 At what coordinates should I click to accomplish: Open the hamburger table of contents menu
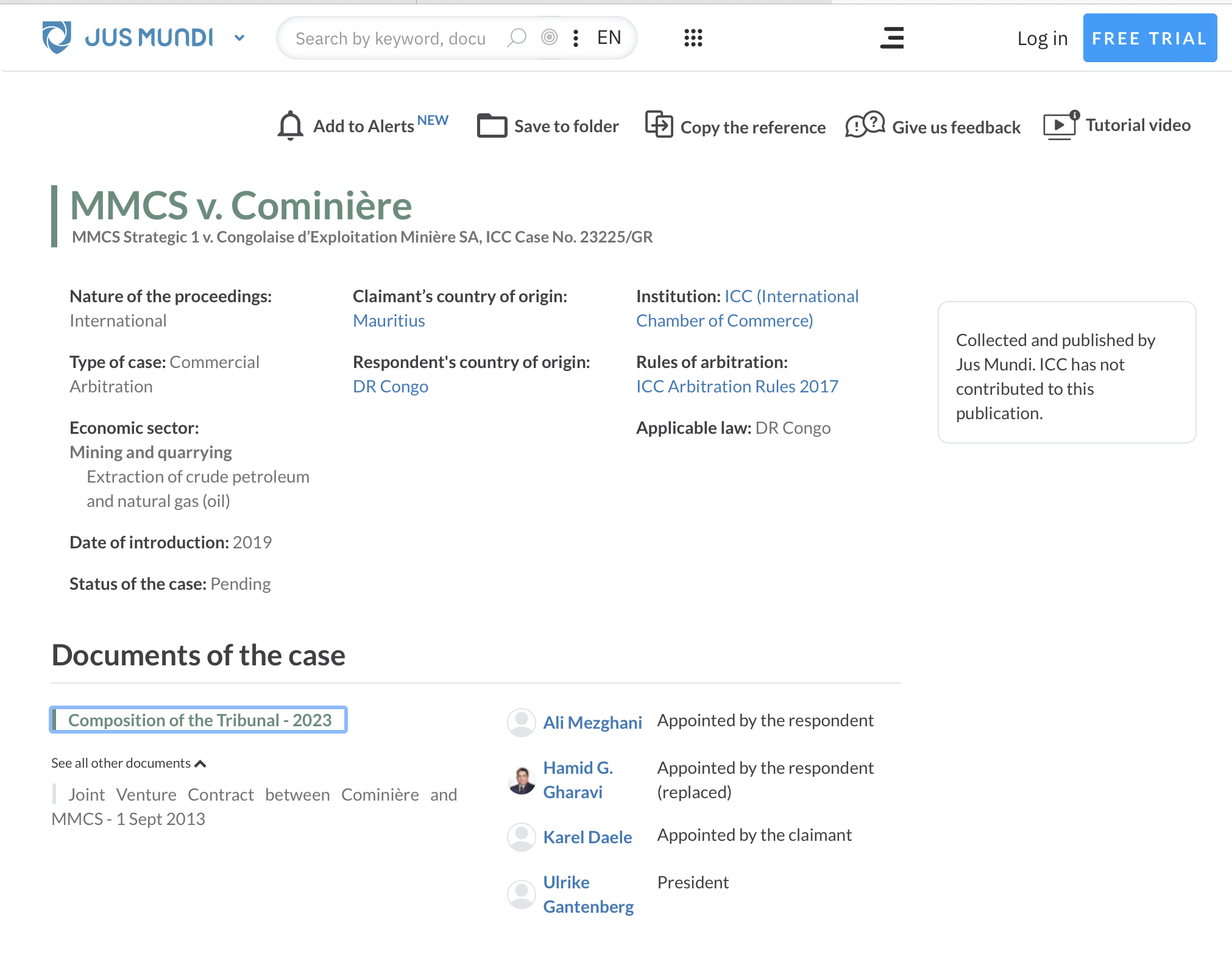coord(892,38)
